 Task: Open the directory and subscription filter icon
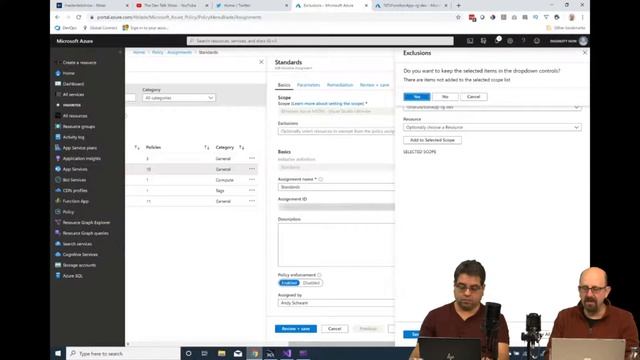click(483, 41)
